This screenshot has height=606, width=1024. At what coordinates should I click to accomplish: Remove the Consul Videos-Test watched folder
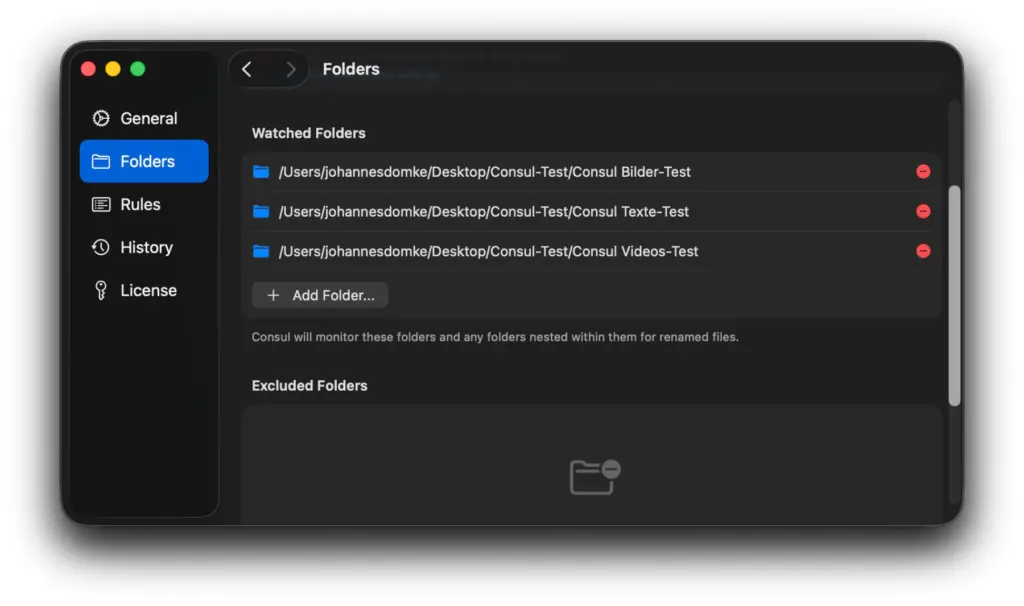point(923,251)
